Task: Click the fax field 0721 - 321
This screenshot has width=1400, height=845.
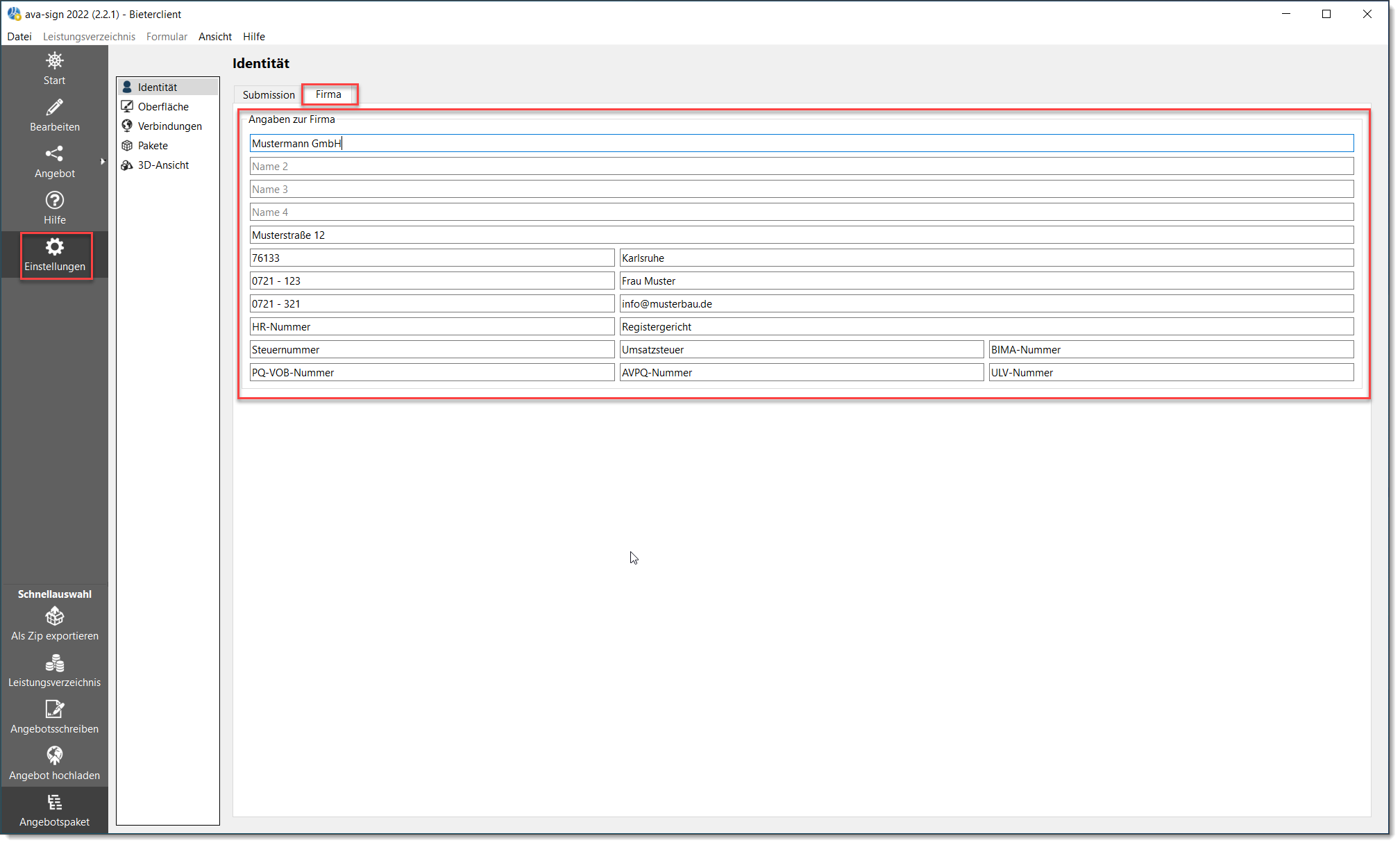Action: click(432, 303)
